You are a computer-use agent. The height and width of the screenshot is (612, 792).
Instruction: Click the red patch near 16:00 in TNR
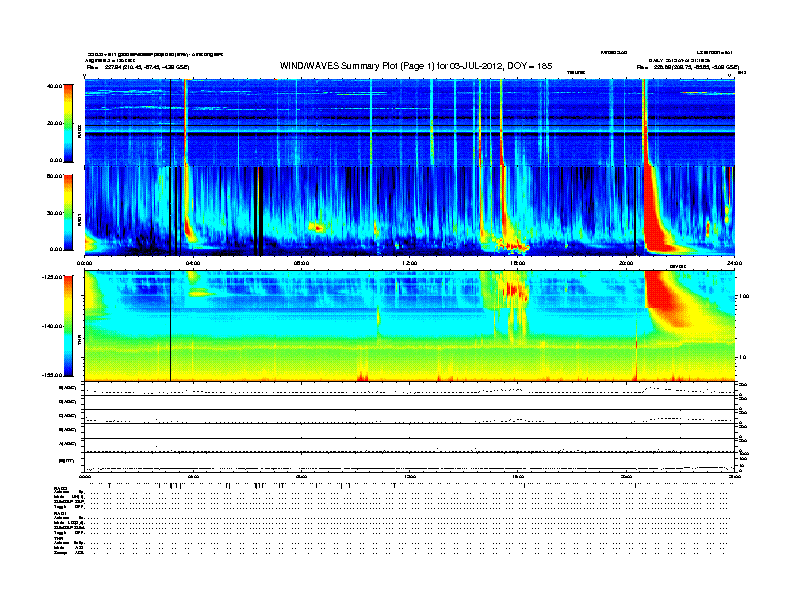pyautogui.click(x=514, y=290)
